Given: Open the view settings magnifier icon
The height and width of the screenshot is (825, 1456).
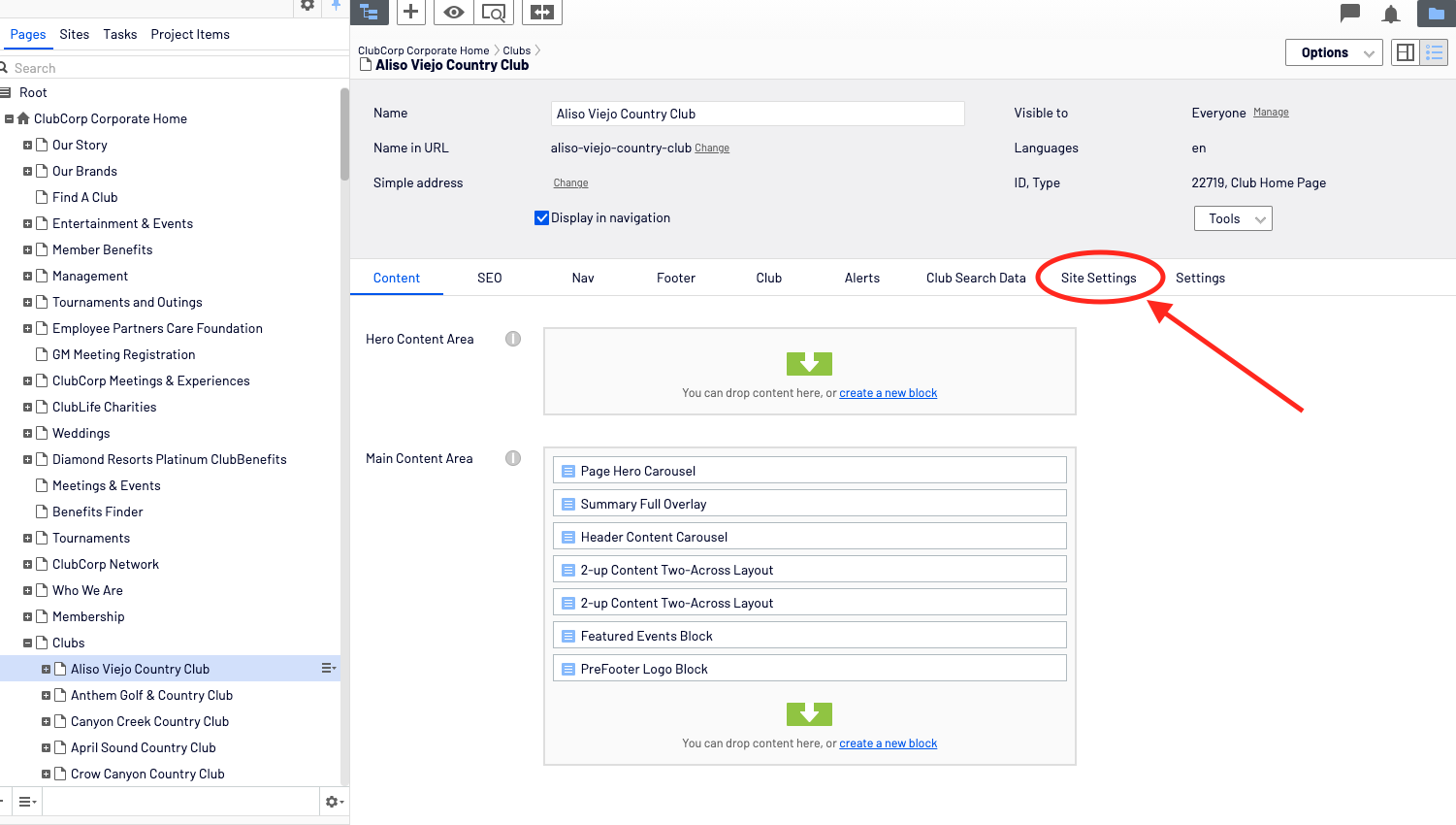Looking at the screenshot, I should [495, 12].
